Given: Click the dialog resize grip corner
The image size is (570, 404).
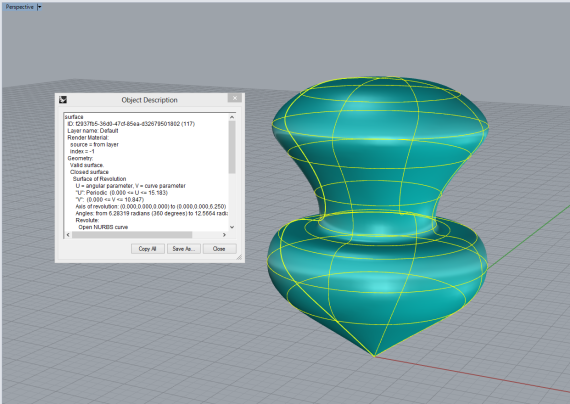Looking at the screenshot, I should click(x=239, y=257).
